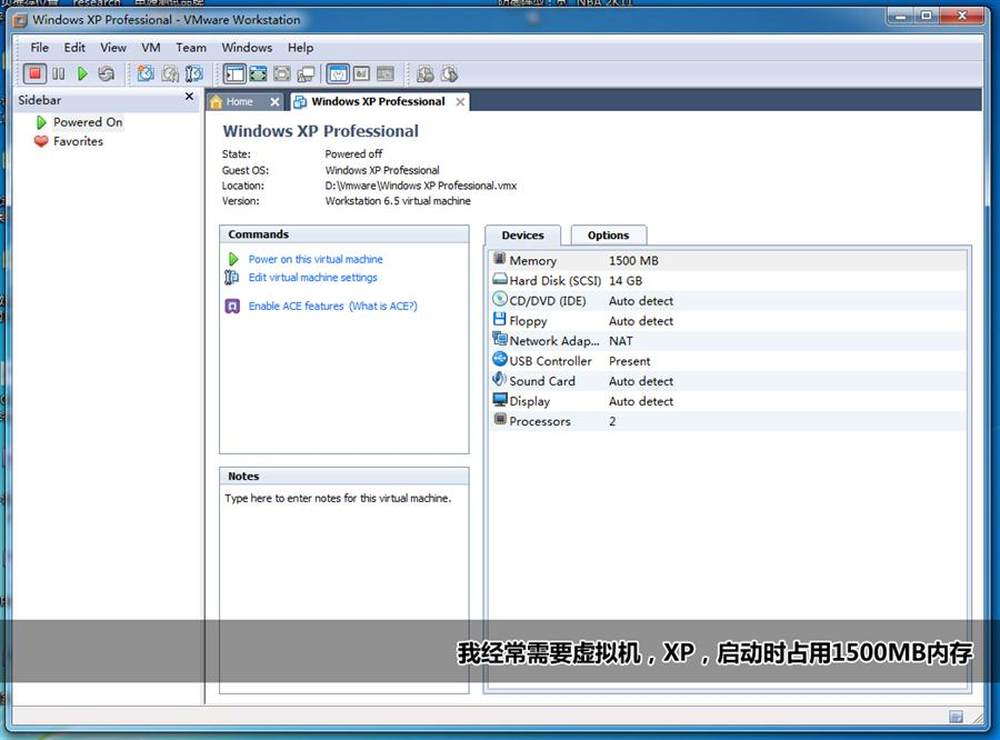Viewport: 1000px width, 740px height.
Task: Click the 14 GB hard disk value
Action: click(625, 281)
